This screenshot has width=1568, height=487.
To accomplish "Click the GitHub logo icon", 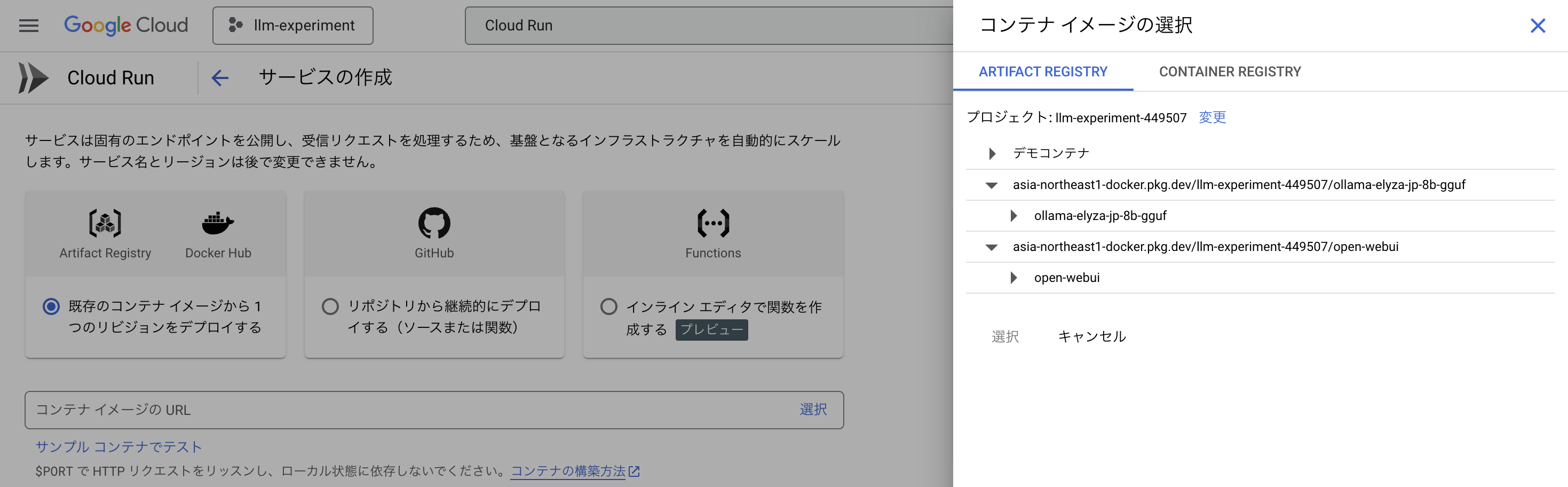I will coord(434,223).
